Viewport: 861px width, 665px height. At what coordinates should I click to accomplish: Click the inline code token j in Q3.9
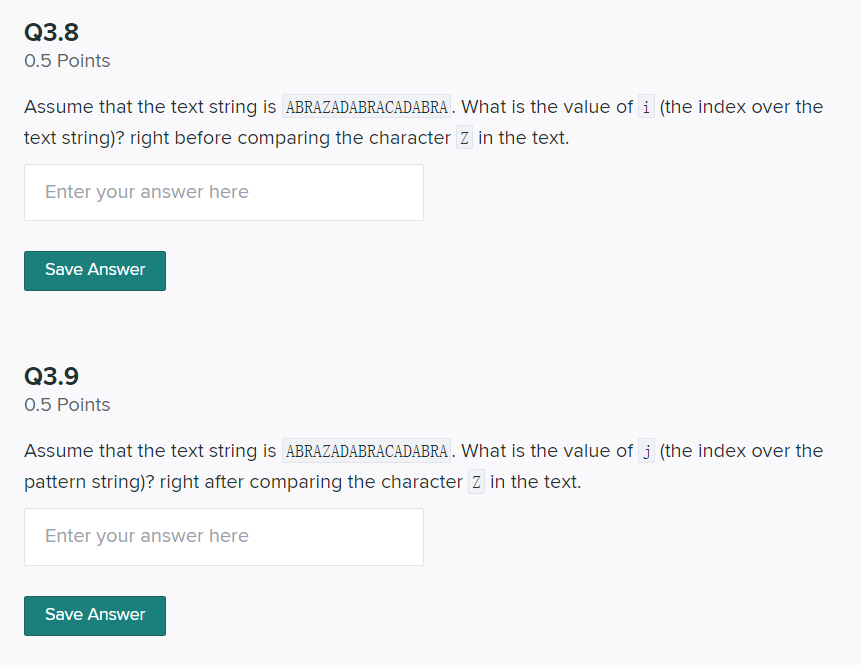click(x=646, y=451)
